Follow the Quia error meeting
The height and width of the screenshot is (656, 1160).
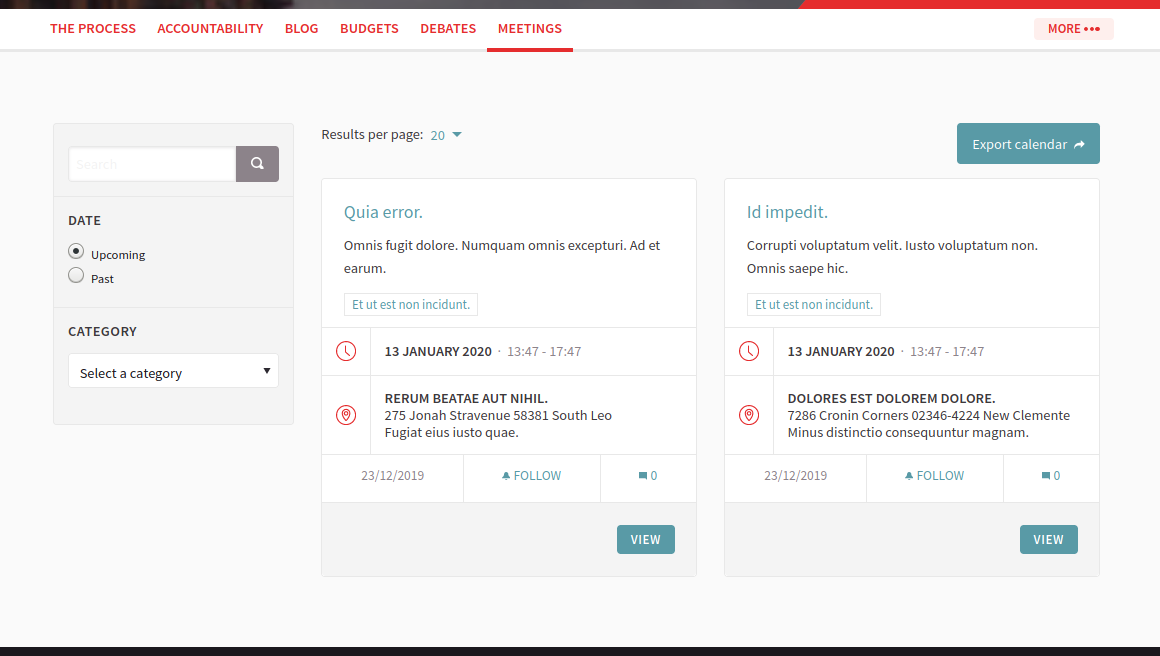(532, 476)
